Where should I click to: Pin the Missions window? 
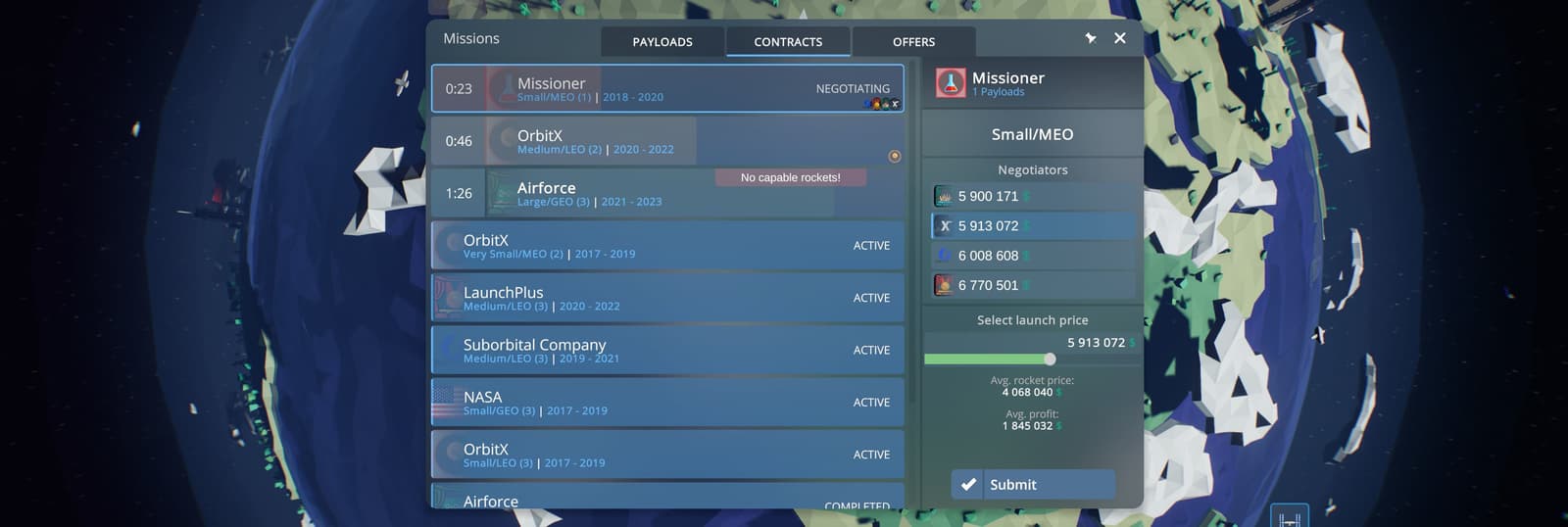1090,38
